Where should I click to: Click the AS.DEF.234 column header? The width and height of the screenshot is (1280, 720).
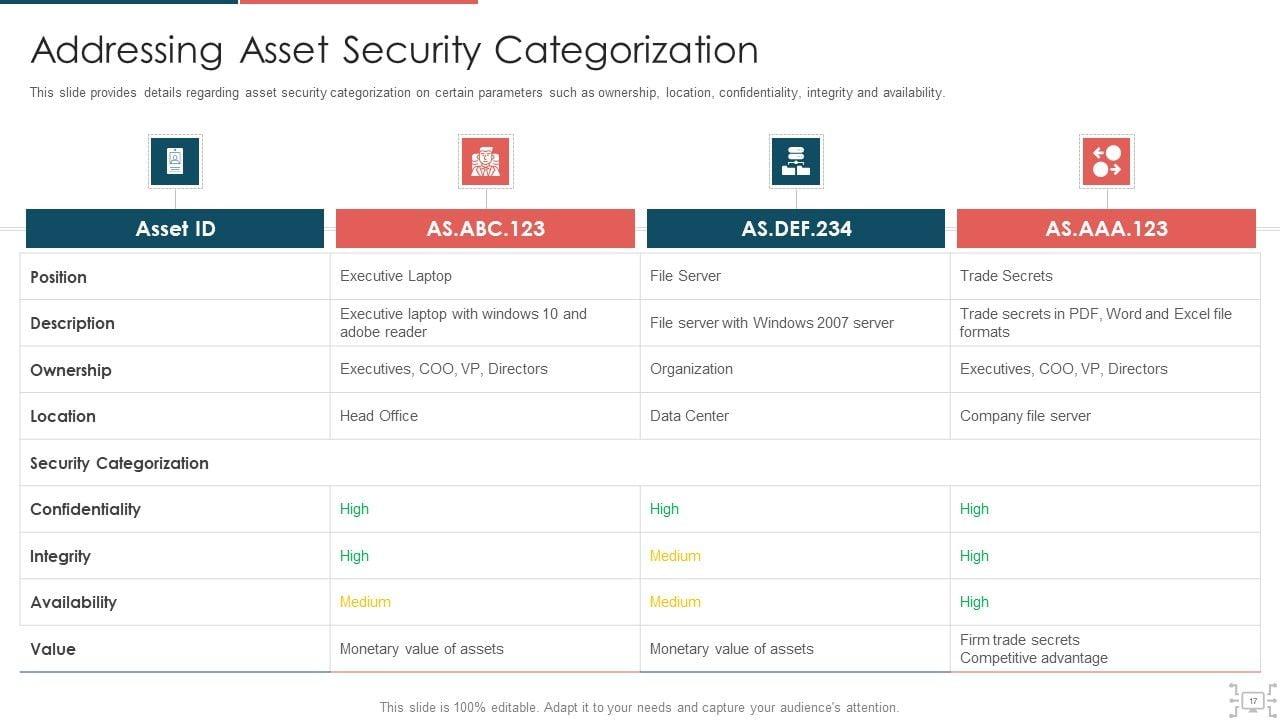pyautogui.click(x=796, y=229)
